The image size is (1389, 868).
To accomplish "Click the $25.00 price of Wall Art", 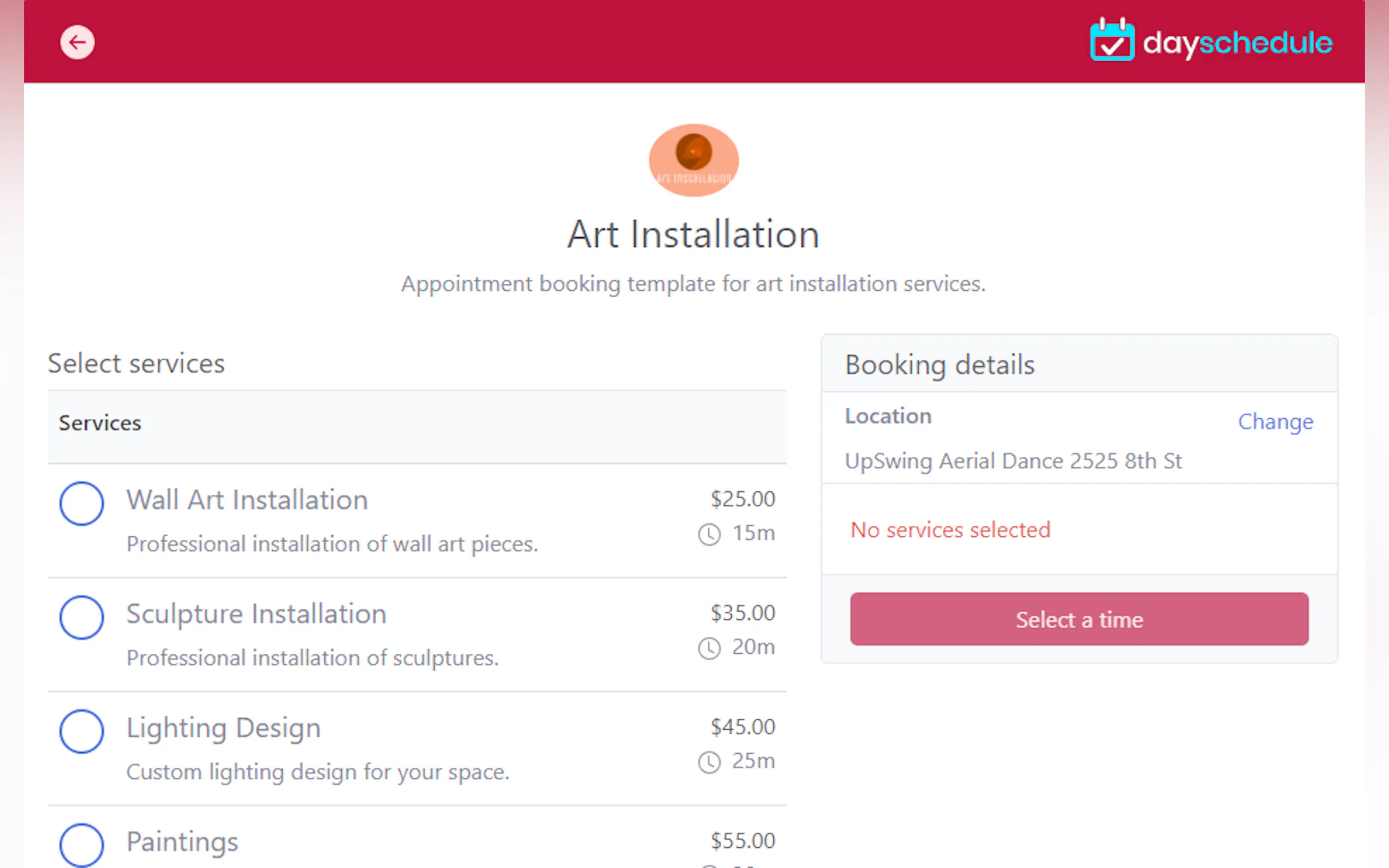I will pyautogui.click(x=743, y=499).
